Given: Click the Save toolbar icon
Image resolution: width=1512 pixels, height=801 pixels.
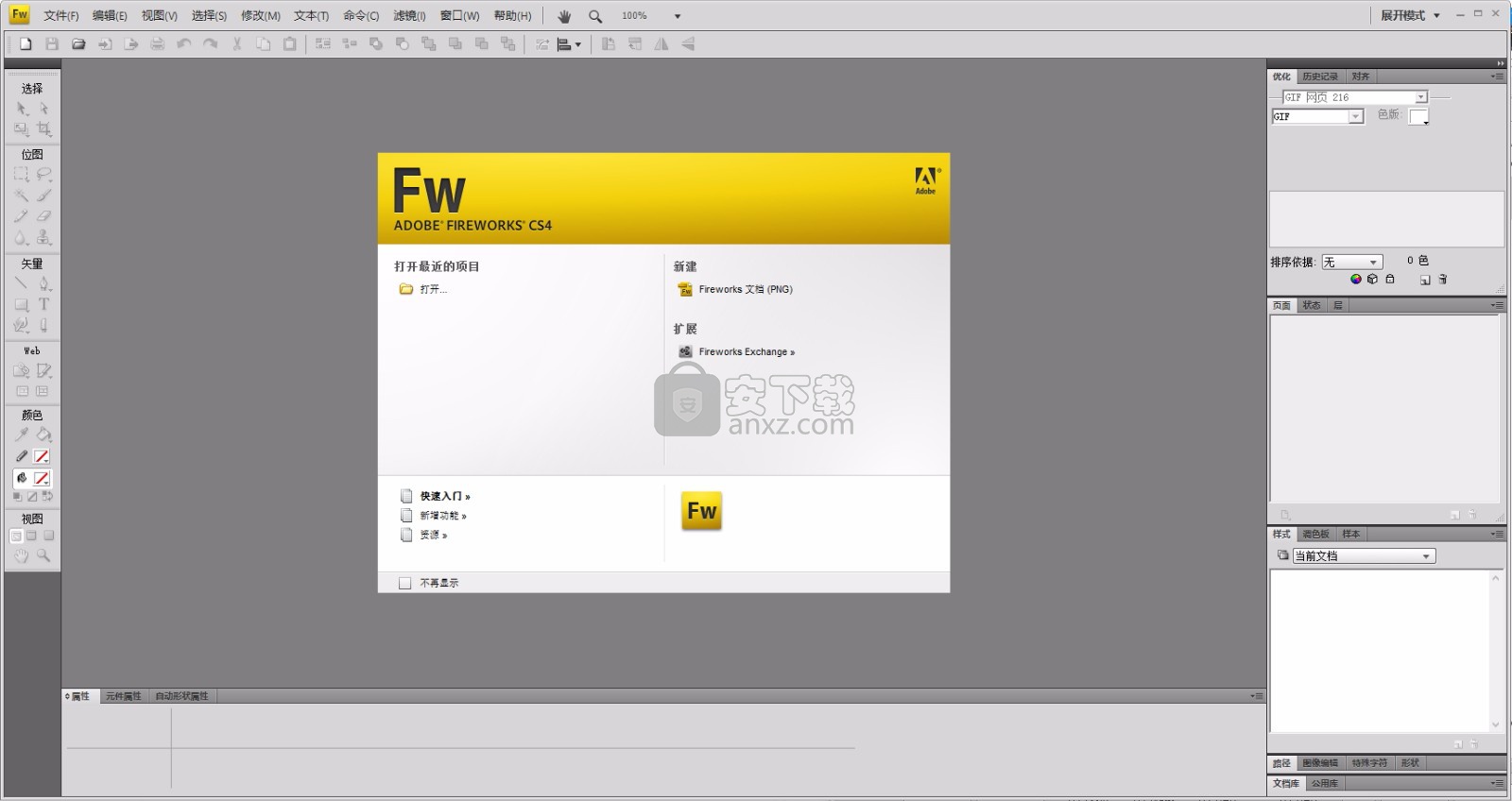Looking at the screenshot, I should 52,43.
